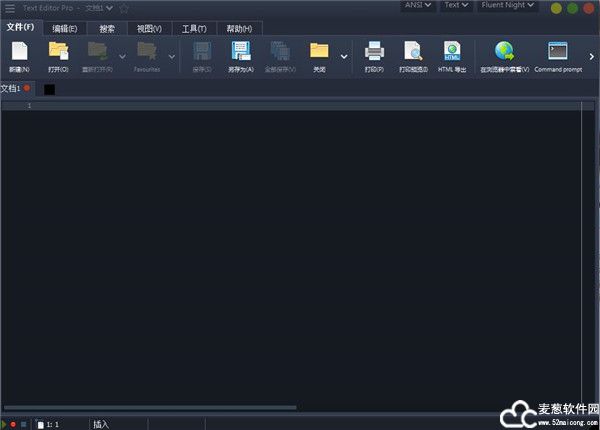The height and width of the screenshot is (430, 600).
Task: Open Print Preview (打印预览)
Action: [x=412, y=51]
